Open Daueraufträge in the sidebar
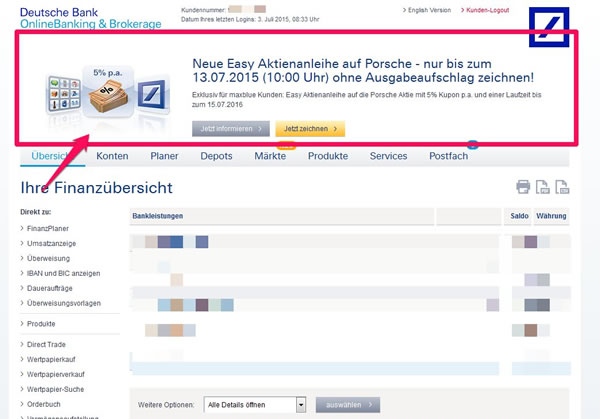This screenshot has height=419, width=600. [x=49, y=288]
